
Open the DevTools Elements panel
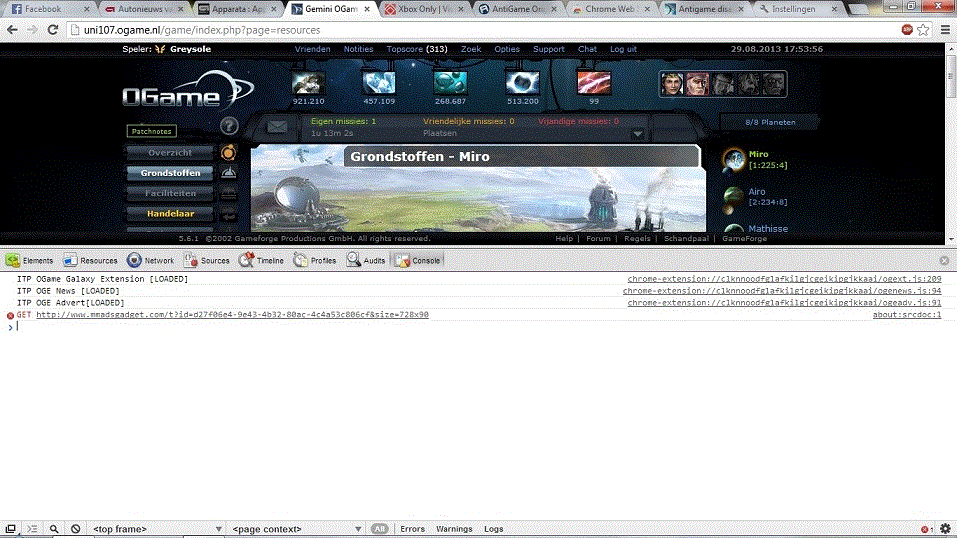click(x=29, y=260)
